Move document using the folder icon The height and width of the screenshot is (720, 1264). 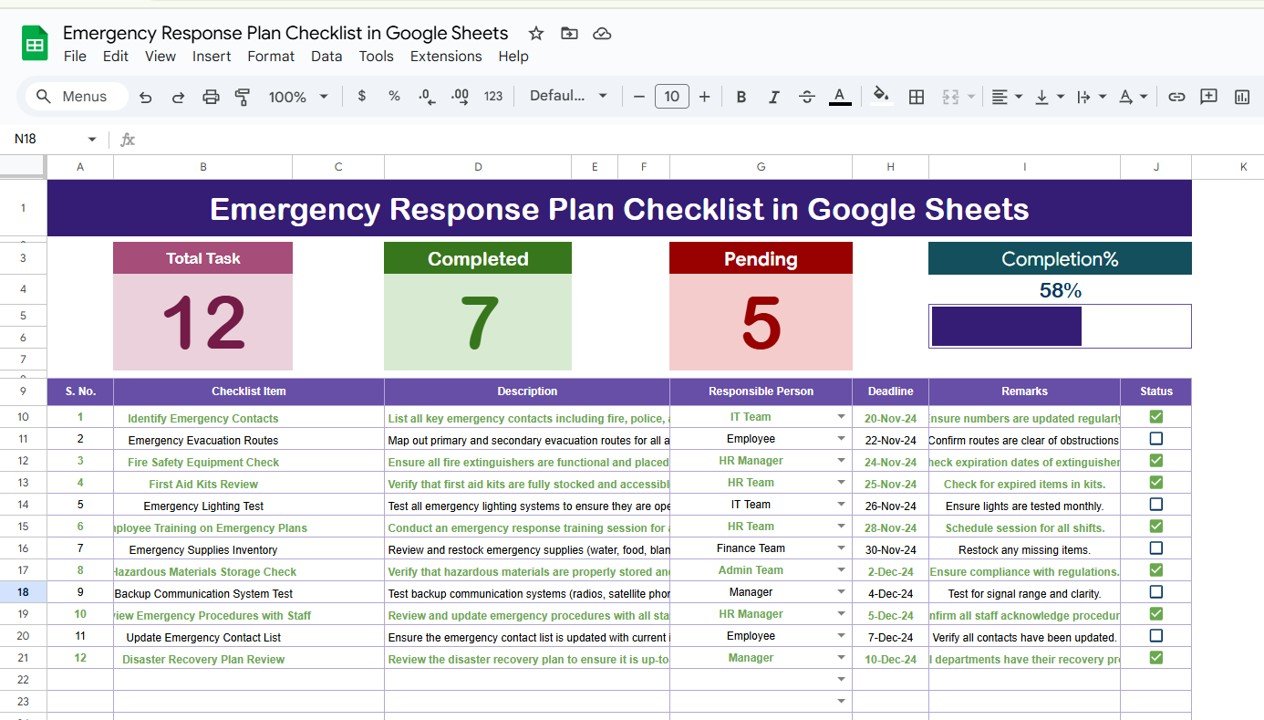coord(569,33)
